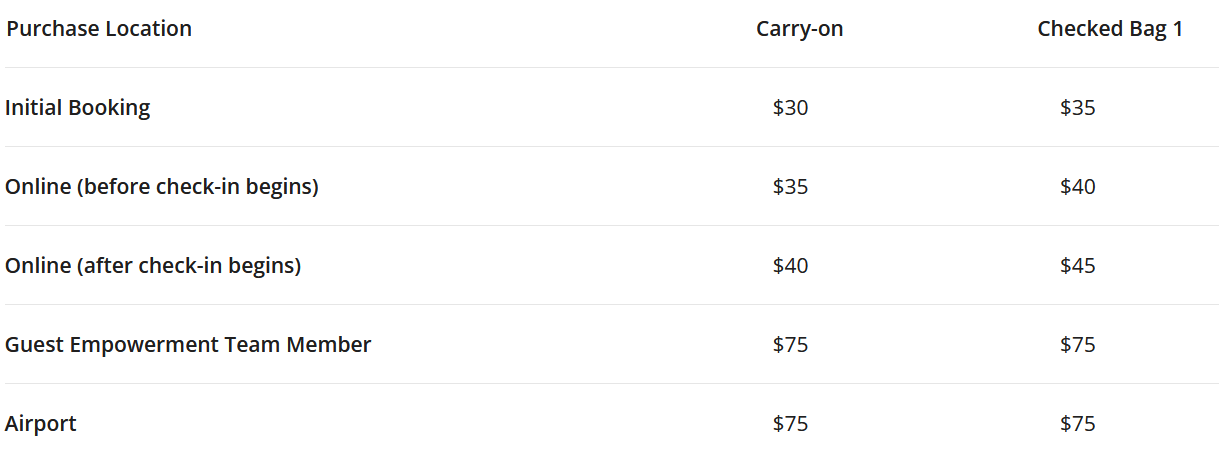Click the $45 checked bag price after check-in

click(x=1078, y=266)
